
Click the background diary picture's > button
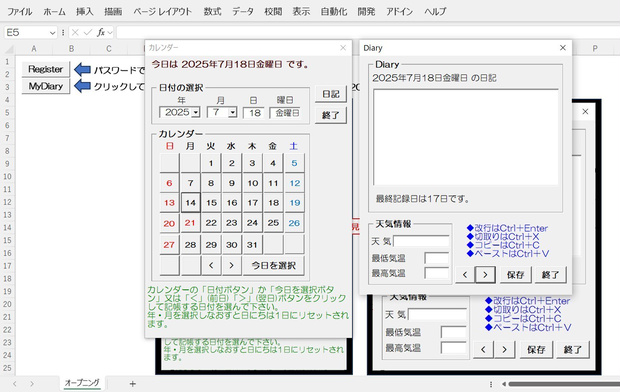(504, 350)
